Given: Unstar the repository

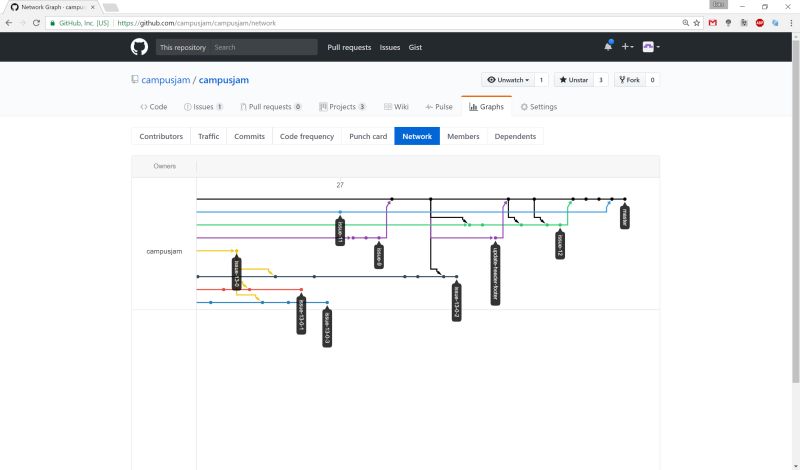Looking at the screenshot, I should coord(574,80).
